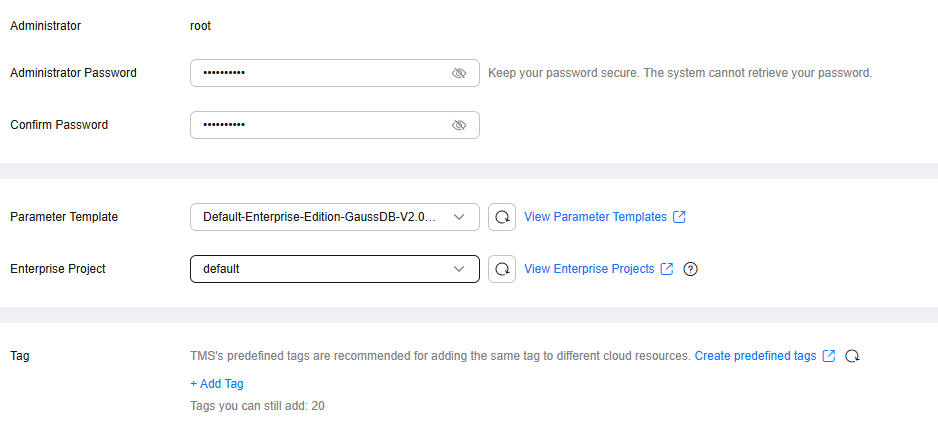Open the View Parameter Templates link

[x=595, y=217]
